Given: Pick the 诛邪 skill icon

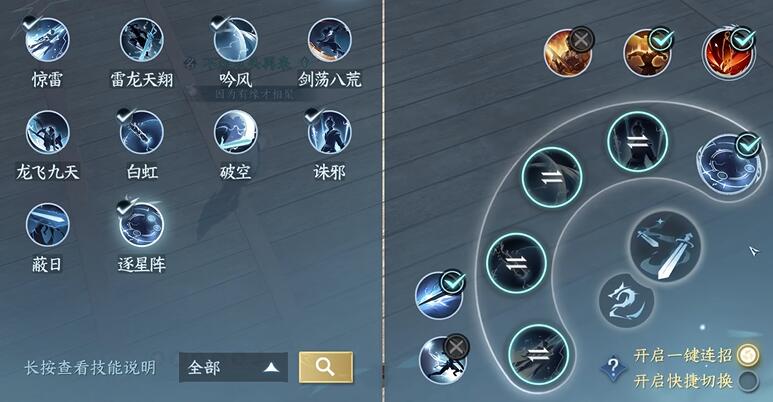Looking at the screenshot, I should (x=329, y=132).
